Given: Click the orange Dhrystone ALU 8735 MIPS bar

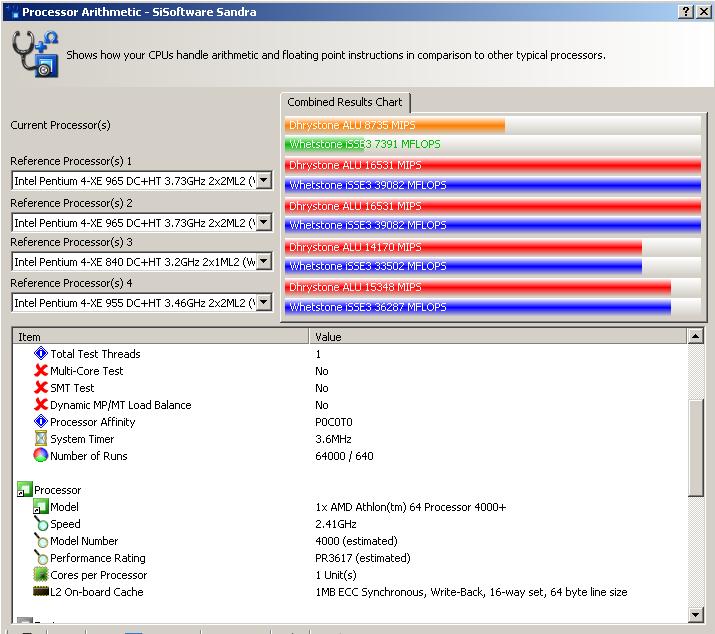Looking at the screenshot, I should click(395, 125).
